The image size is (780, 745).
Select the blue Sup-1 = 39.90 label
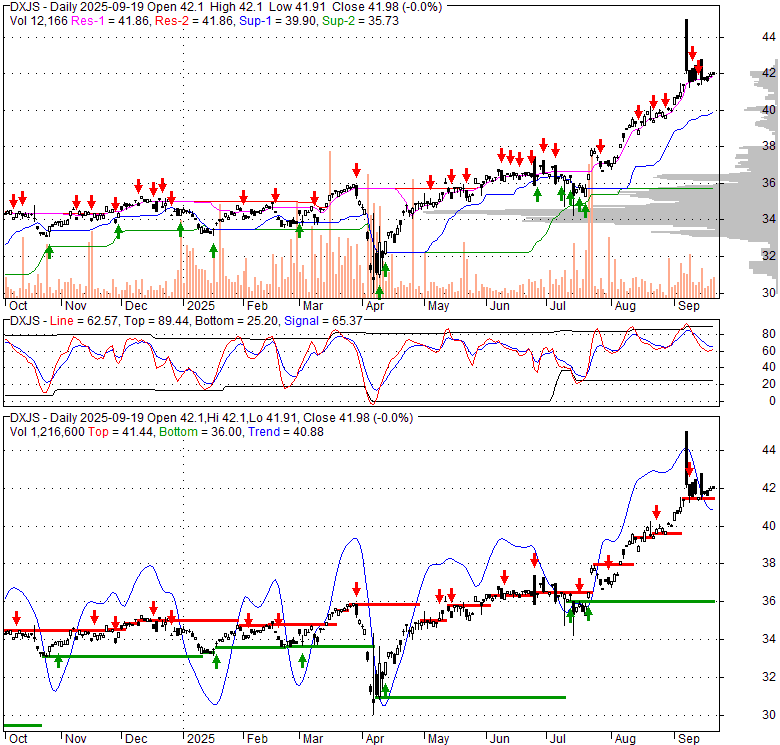click(278, 21)
